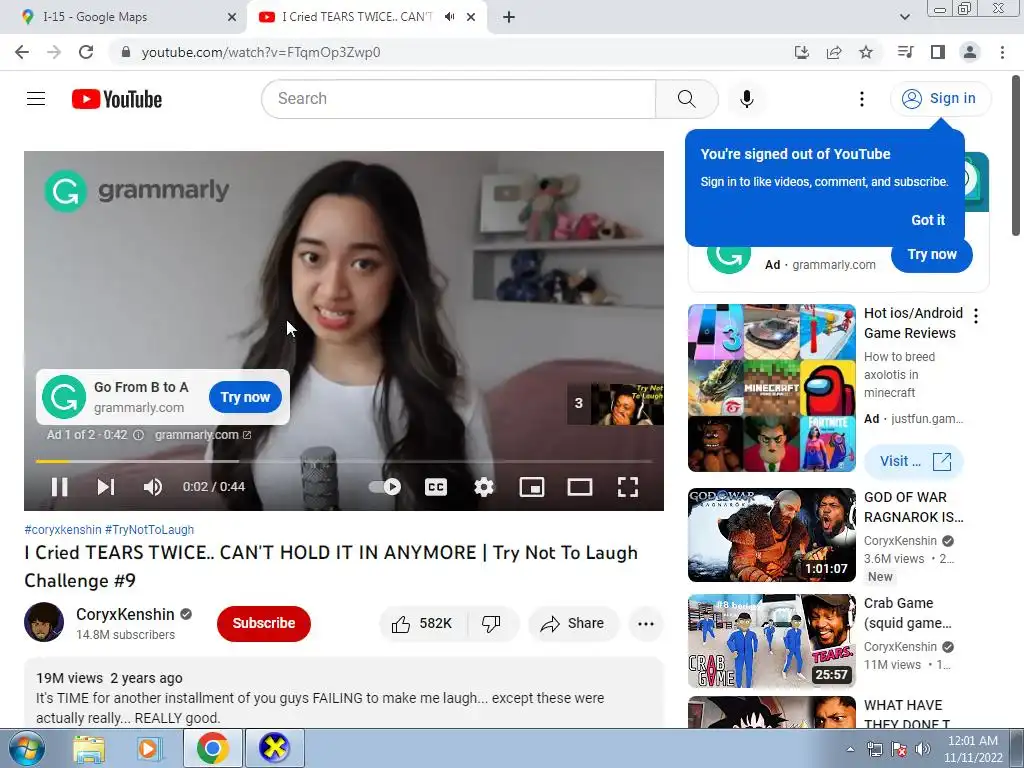The image size is (1024, 768).
Task: Dismiss the signed-out popup with Got it
Action: click(928, 220)
